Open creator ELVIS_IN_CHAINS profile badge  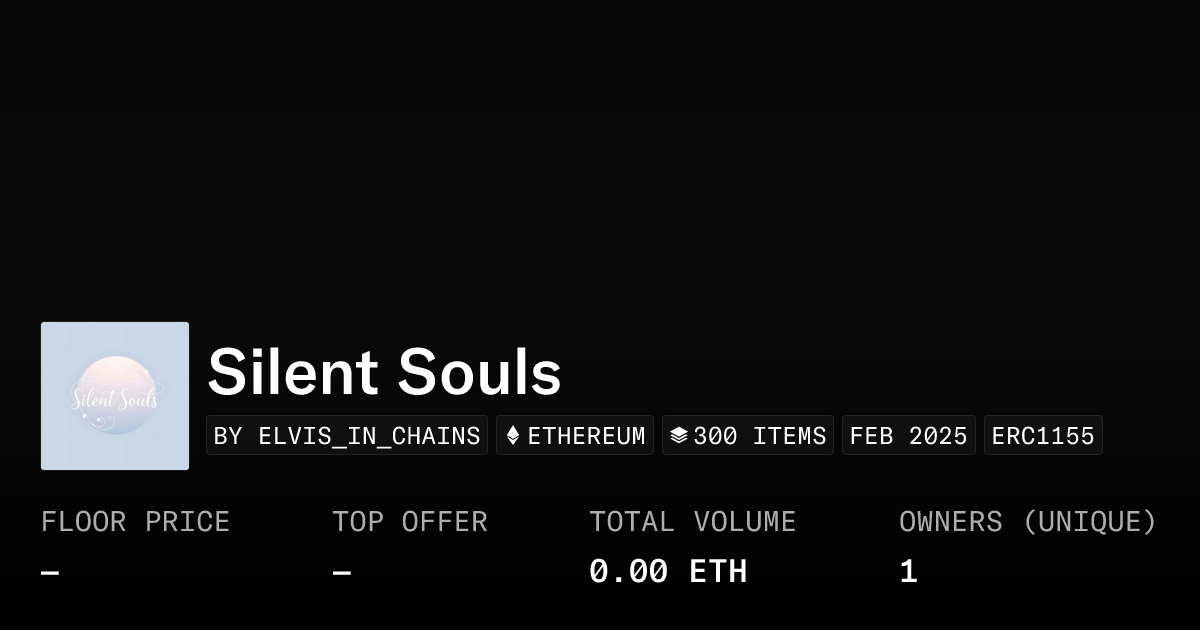click(347, 436)
